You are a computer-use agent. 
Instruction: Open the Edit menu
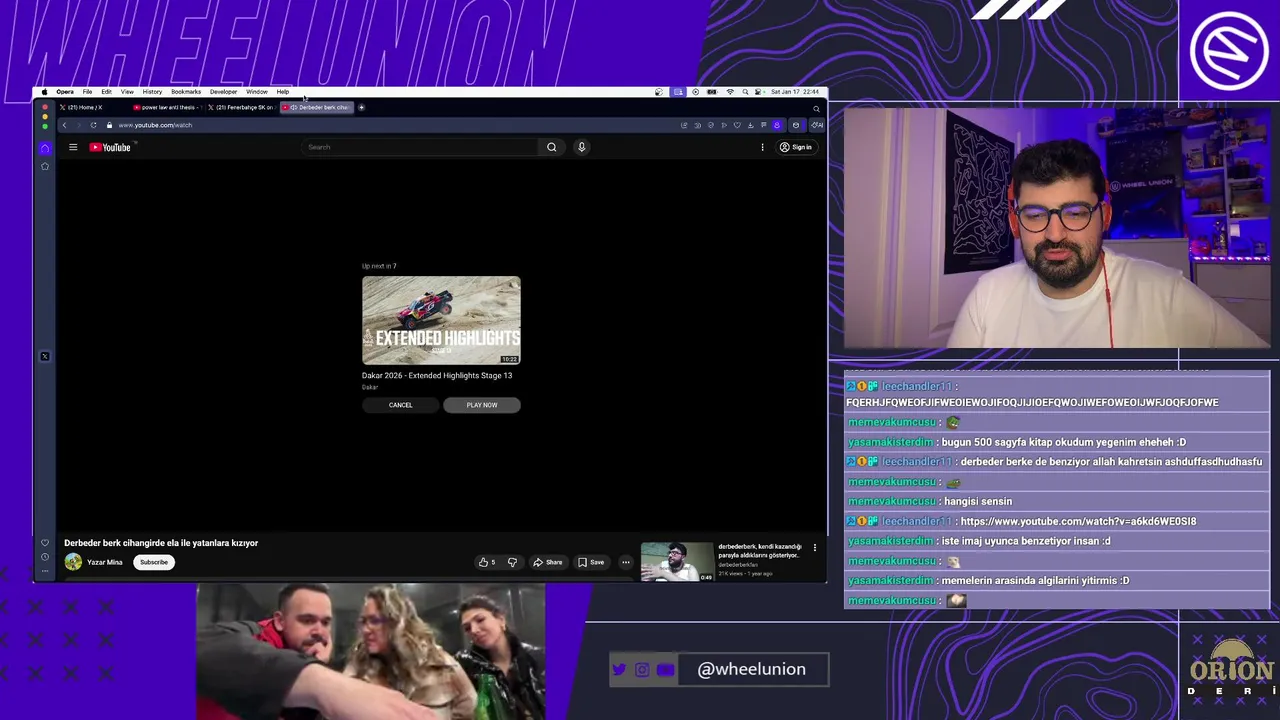pyautogui.click(x=106, y=92)
